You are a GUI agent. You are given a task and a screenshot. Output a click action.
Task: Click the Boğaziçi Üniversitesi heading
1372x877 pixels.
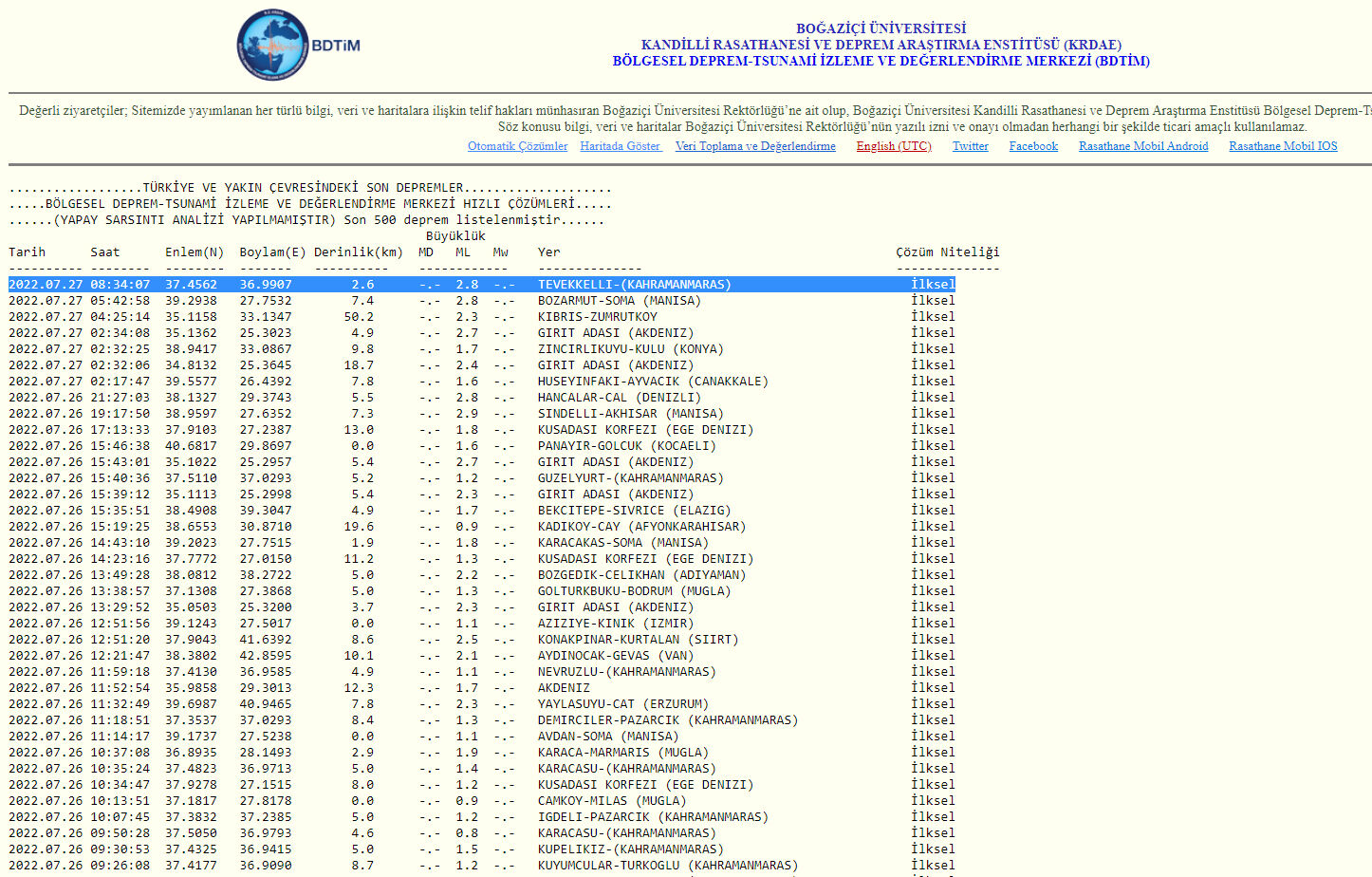point(881,28)
